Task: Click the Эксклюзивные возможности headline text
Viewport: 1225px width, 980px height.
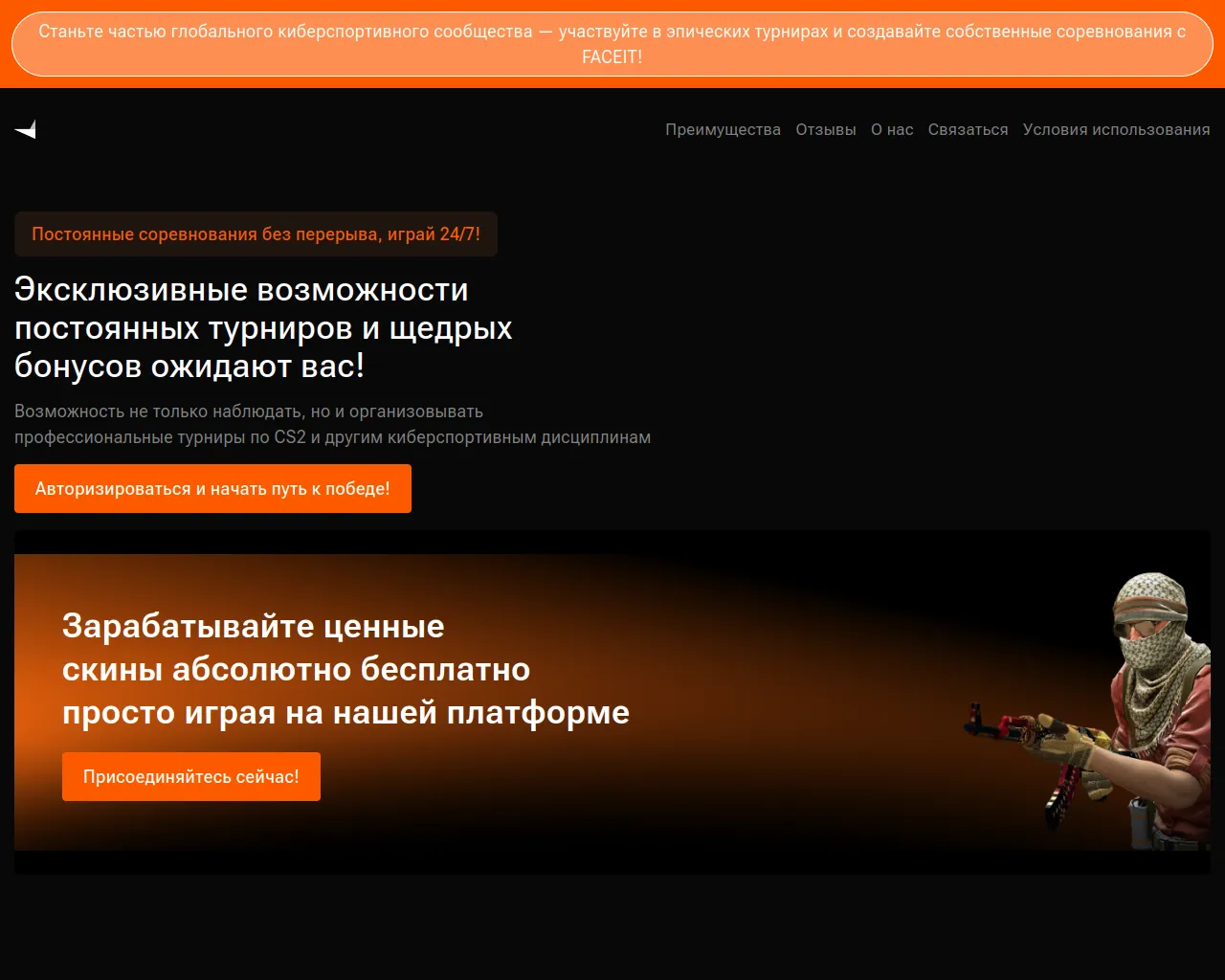Action: (x=263, y=327)
